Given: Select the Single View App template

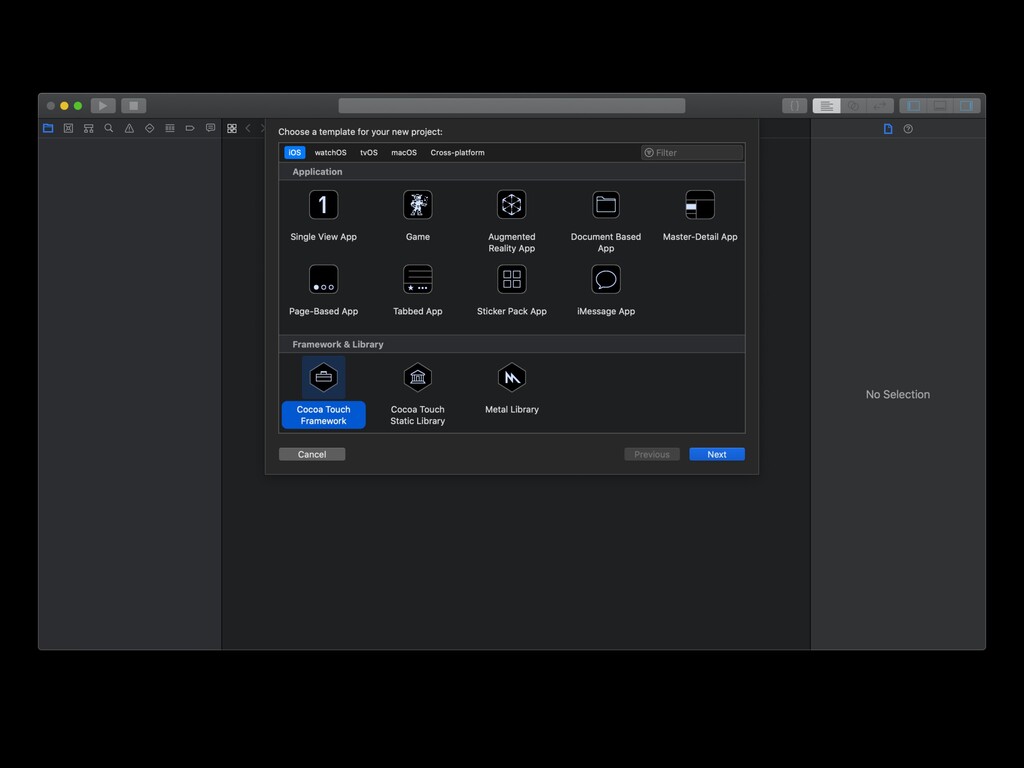Looking at the screenshot, I should tap(323, 216).
